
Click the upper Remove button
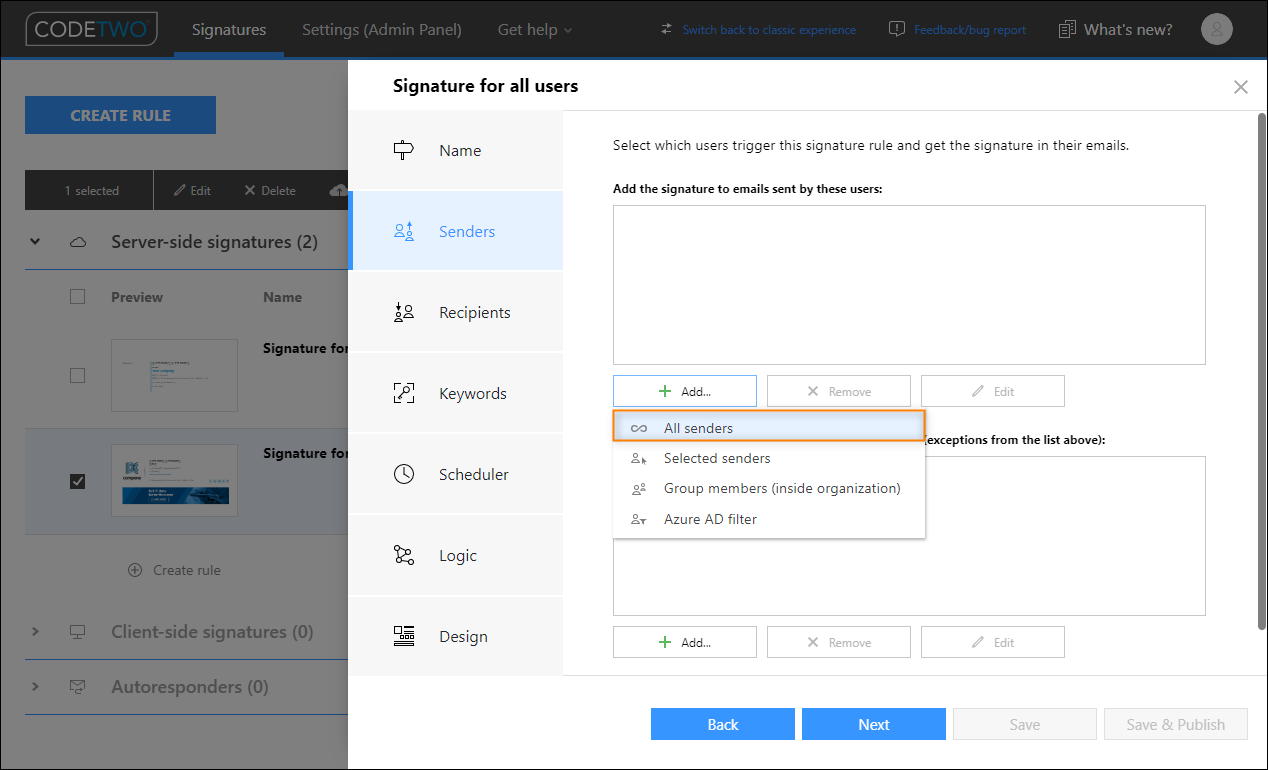(839, 391)
